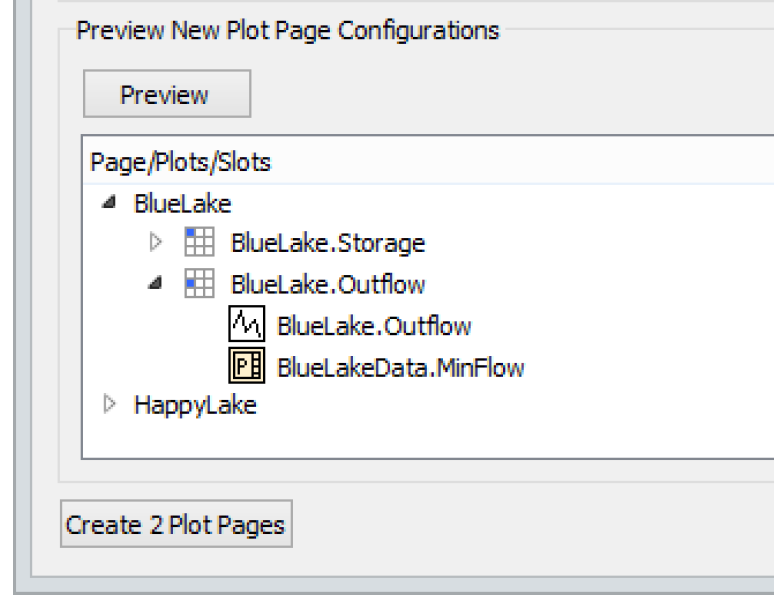The image size is (775, 596).
Task: Collapse the BlueLake.Outflow plot node
Action: [x=156, y=284]
